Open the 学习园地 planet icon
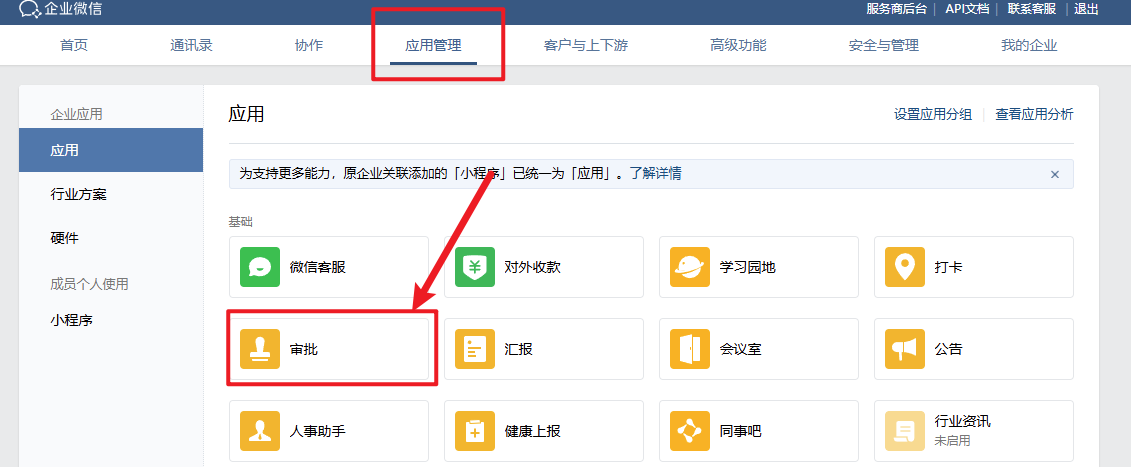This screenshot has height=467, width=1131. [x=690, y=267]
